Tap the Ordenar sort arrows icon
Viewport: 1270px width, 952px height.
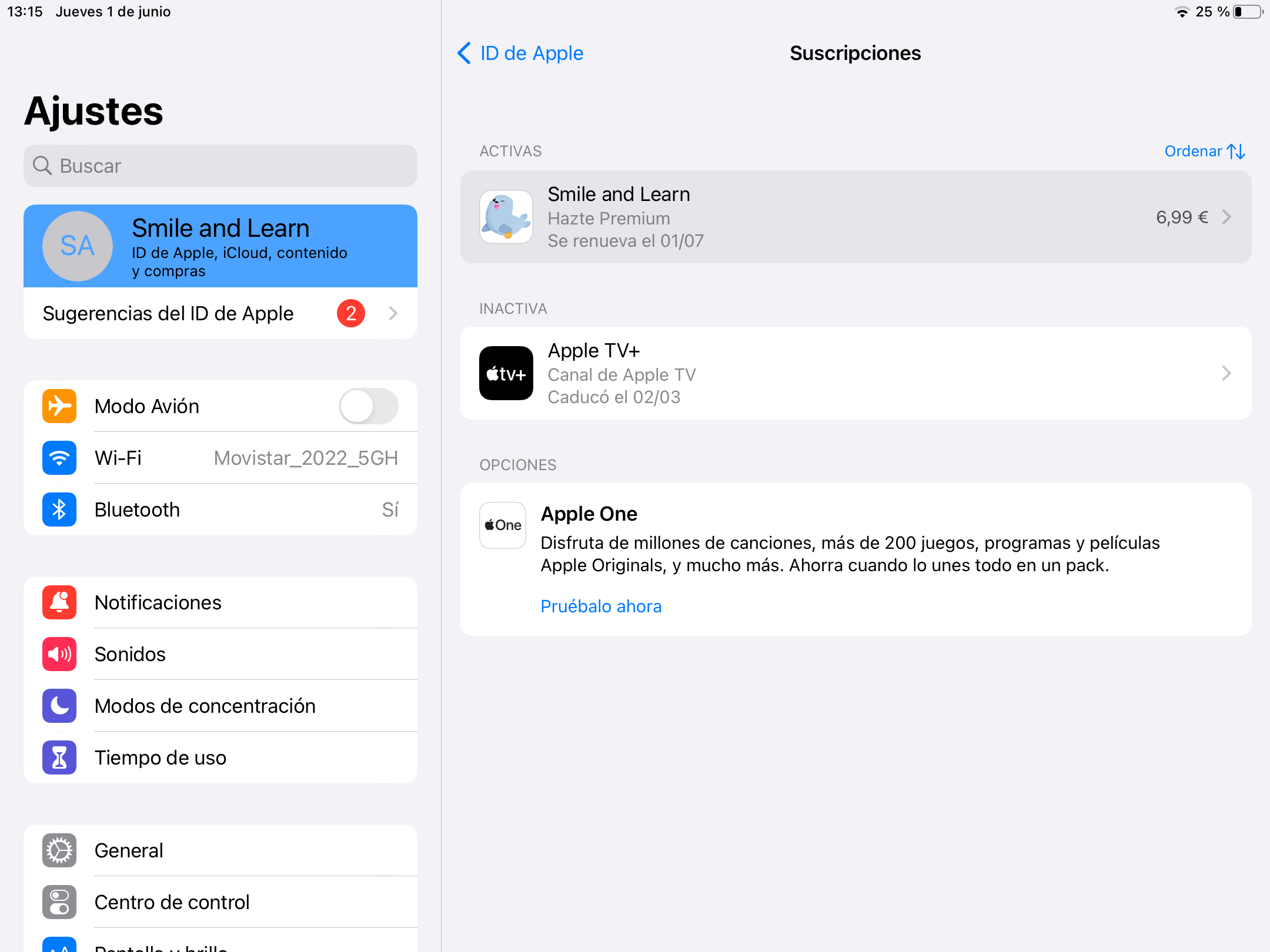coord(1236,152)
